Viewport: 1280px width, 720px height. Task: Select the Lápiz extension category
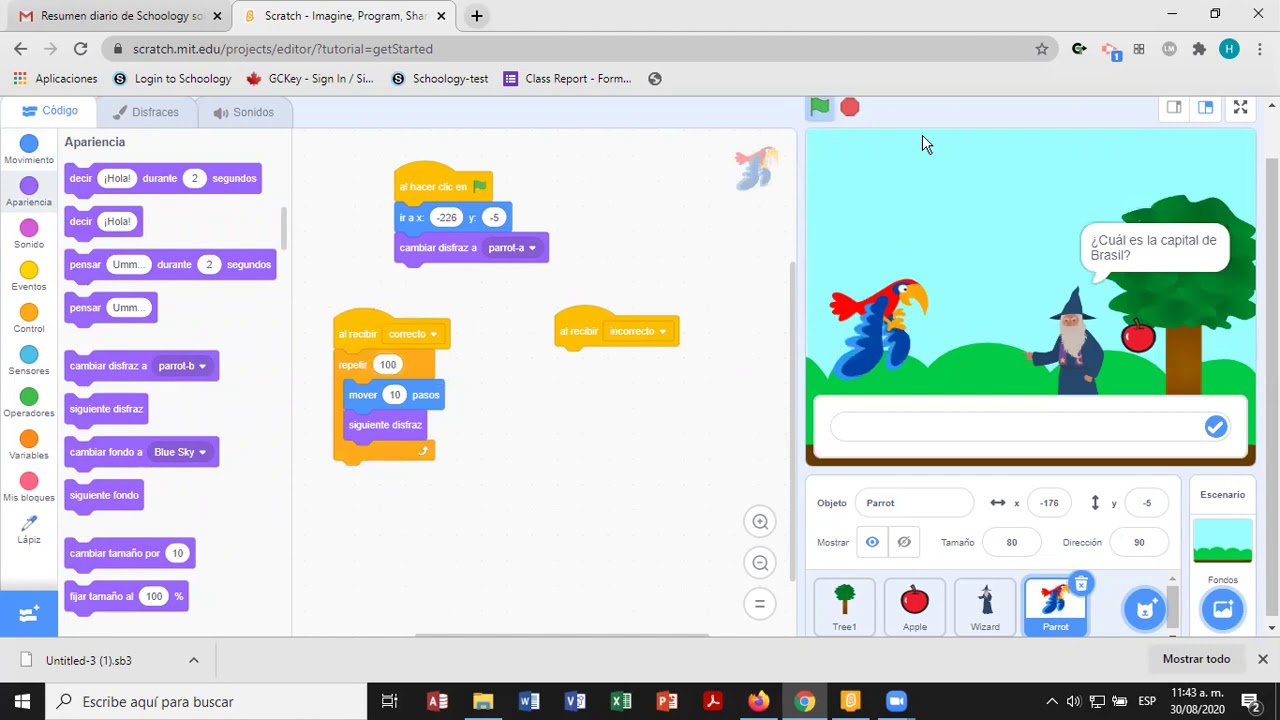click(29, 530)
